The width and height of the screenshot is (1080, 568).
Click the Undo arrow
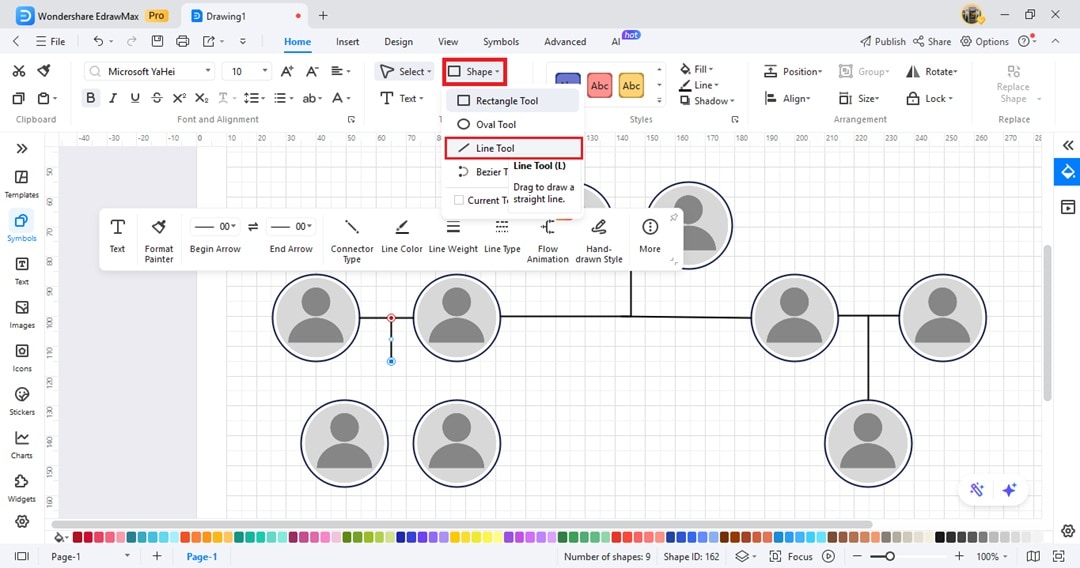(98, 41)
